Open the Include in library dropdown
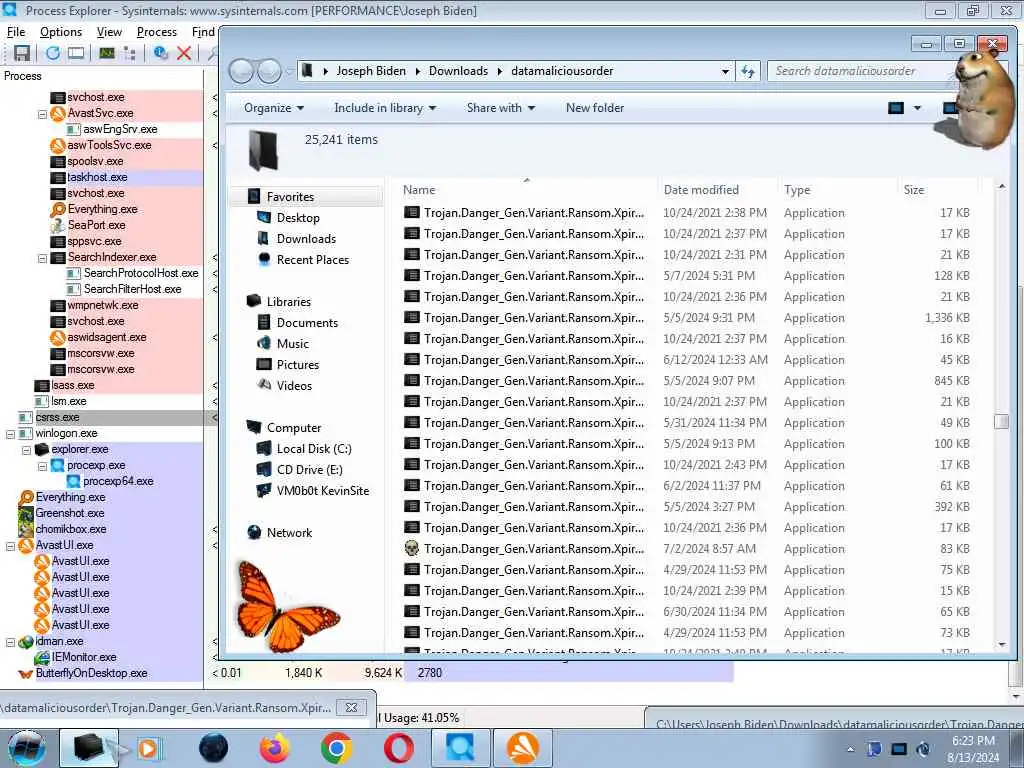 coord(385,108)
